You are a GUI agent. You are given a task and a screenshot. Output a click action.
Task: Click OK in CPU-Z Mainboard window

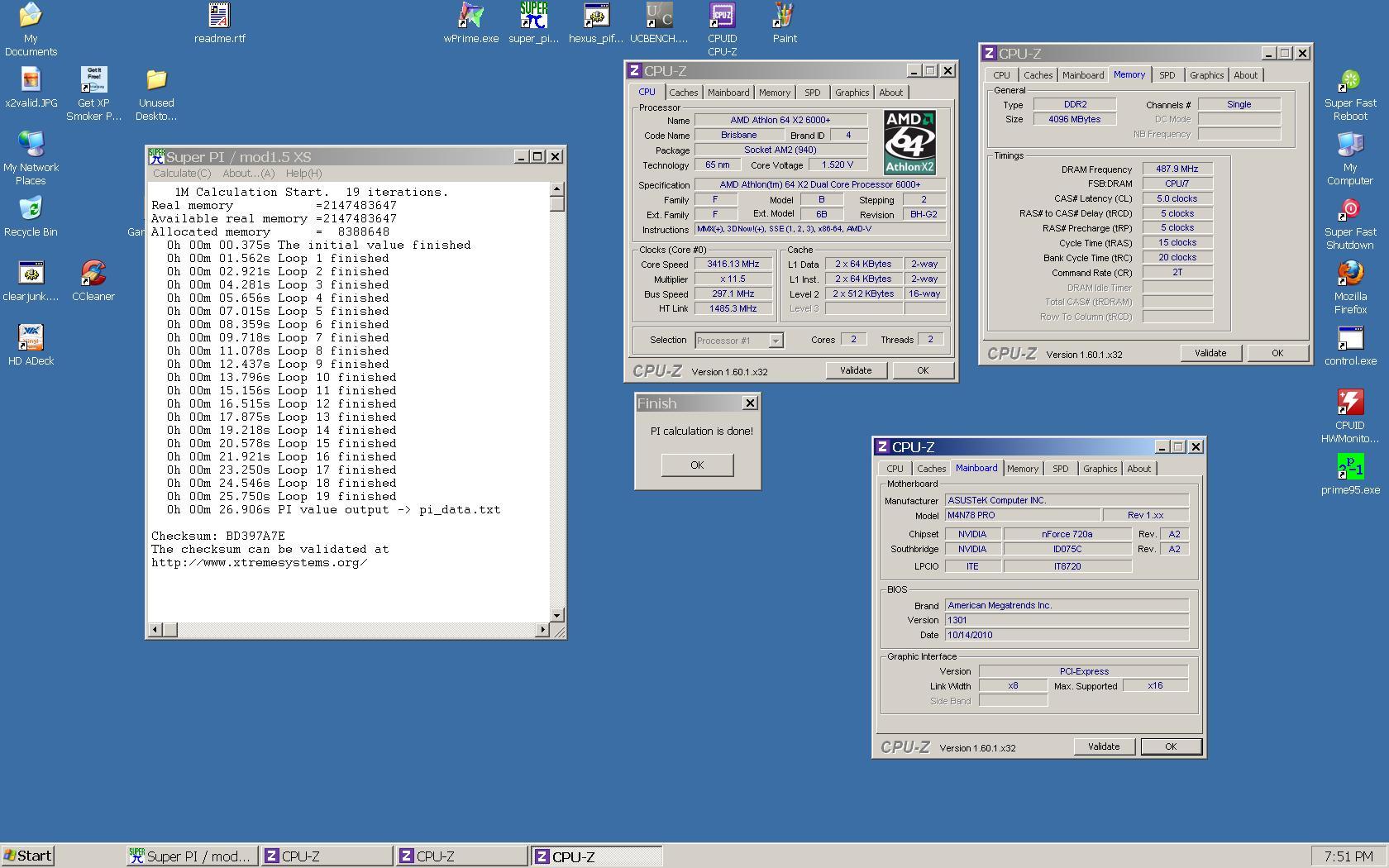(1171, 746)
